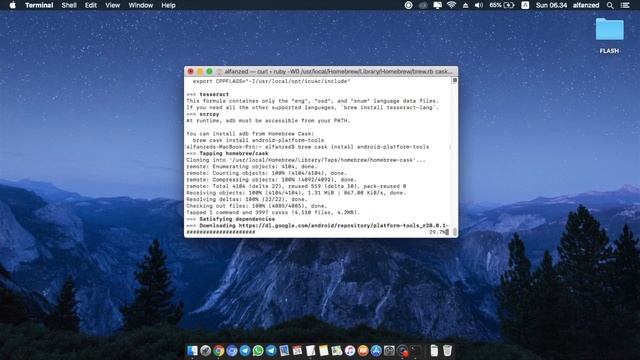Open Notes from the Dock

point(324,350)
